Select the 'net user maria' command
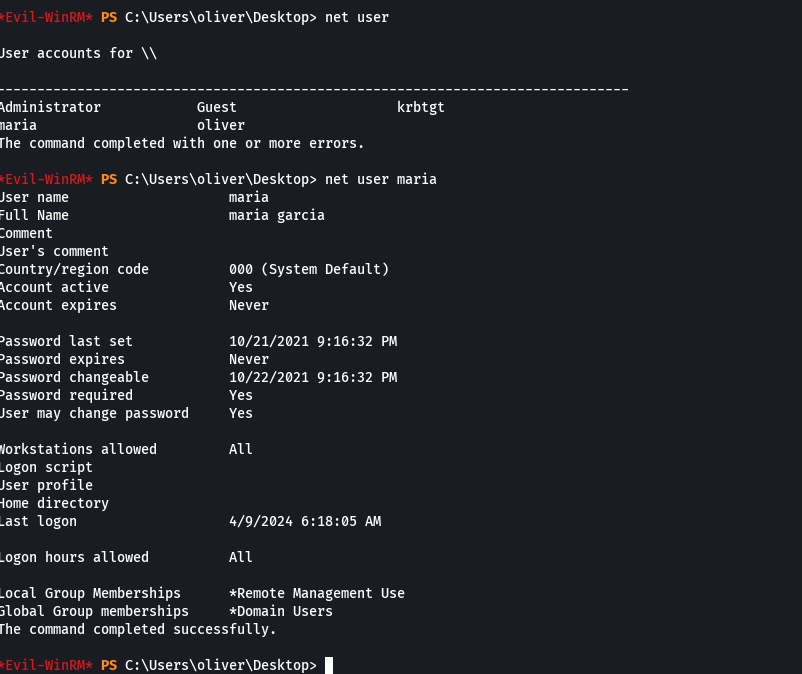Screen dimensions: 802x674 378,179
